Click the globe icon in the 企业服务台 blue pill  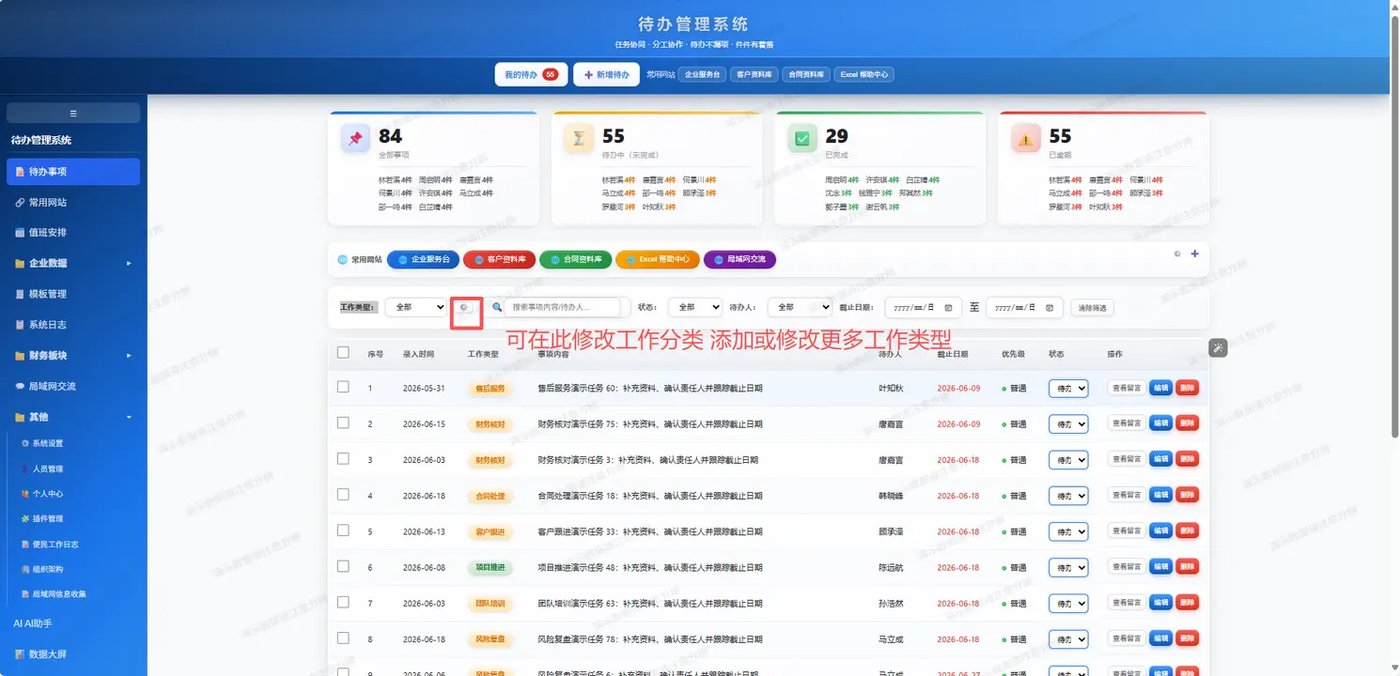click(403, 259)
